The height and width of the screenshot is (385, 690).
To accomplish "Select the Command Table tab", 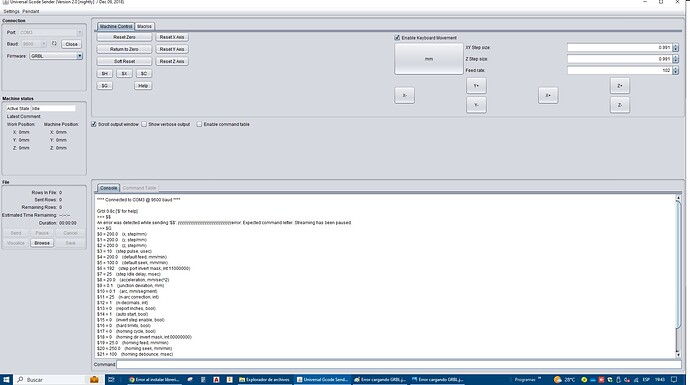I will [139, 188].
